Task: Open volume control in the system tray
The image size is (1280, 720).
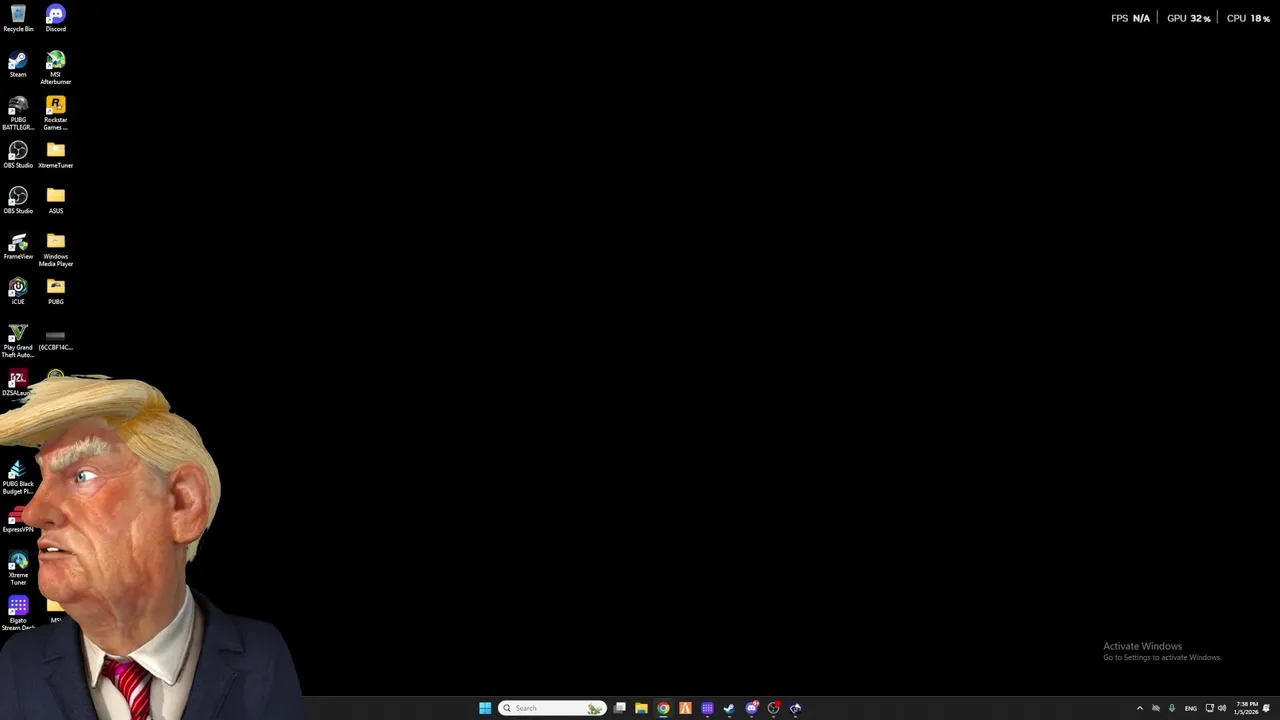Action: coord(1222,708)
